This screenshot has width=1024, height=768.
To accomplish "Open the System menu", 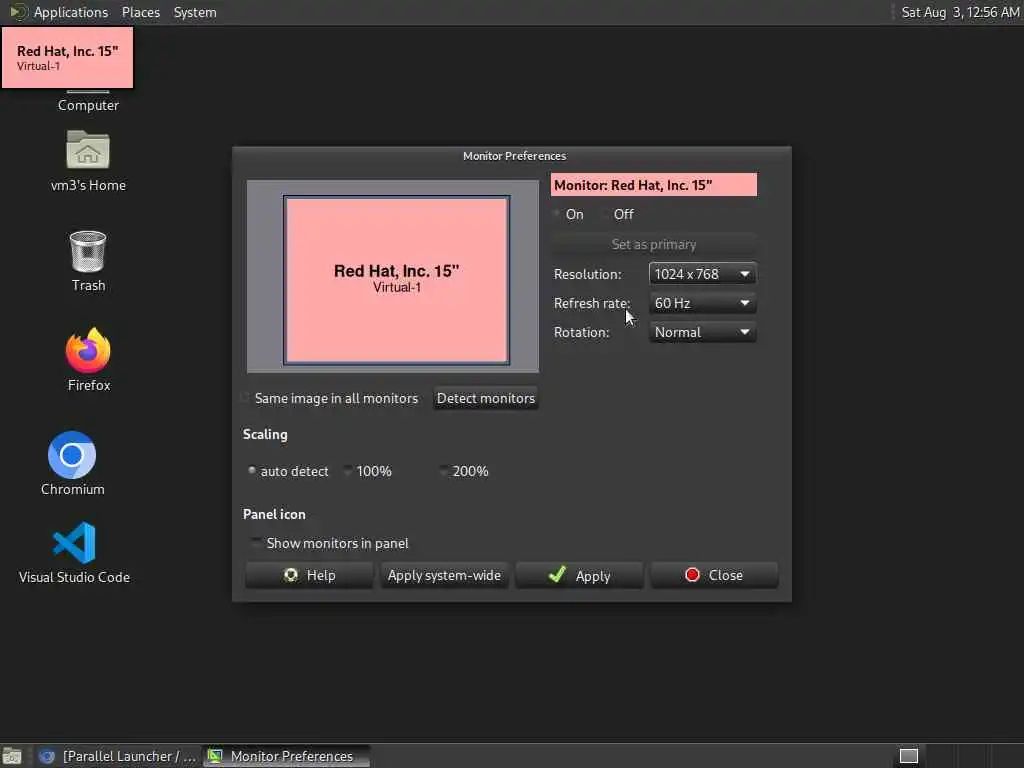I will (195, 12).
